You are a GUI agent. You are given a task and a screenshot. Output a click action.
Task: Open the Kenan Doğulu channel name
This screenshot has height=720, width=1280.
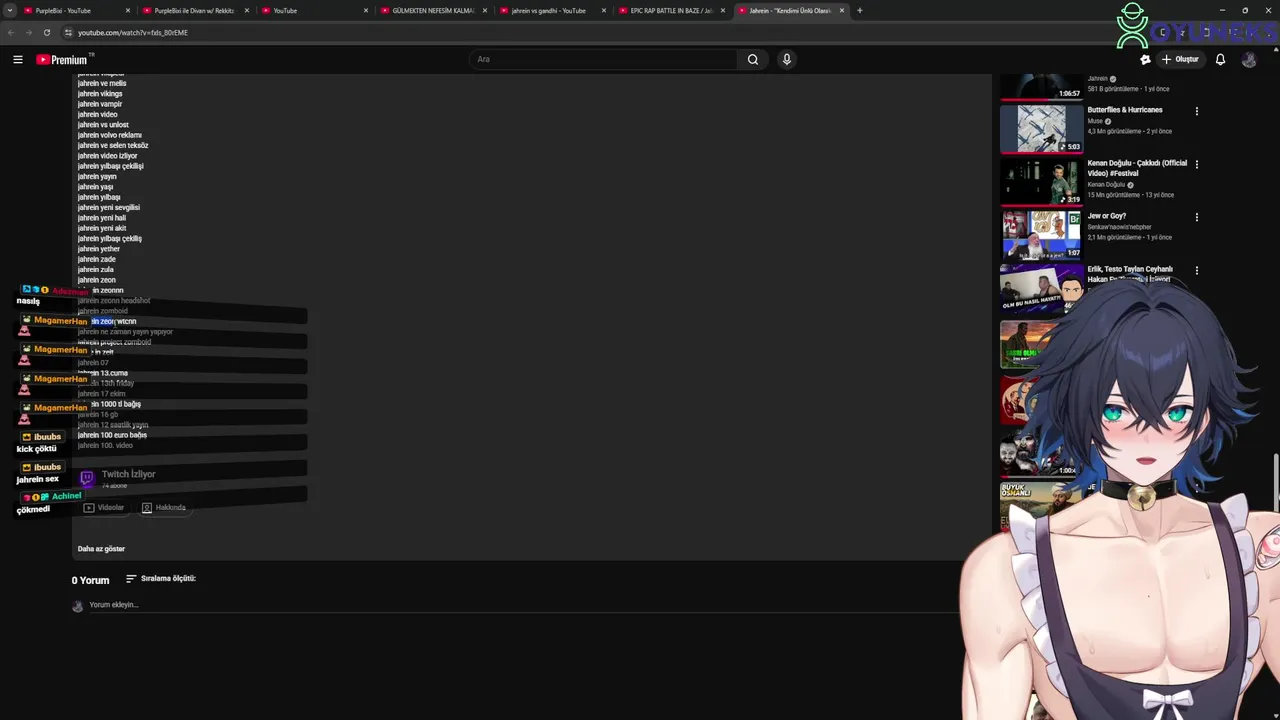pyautogui.click(x=1107, y=185)
